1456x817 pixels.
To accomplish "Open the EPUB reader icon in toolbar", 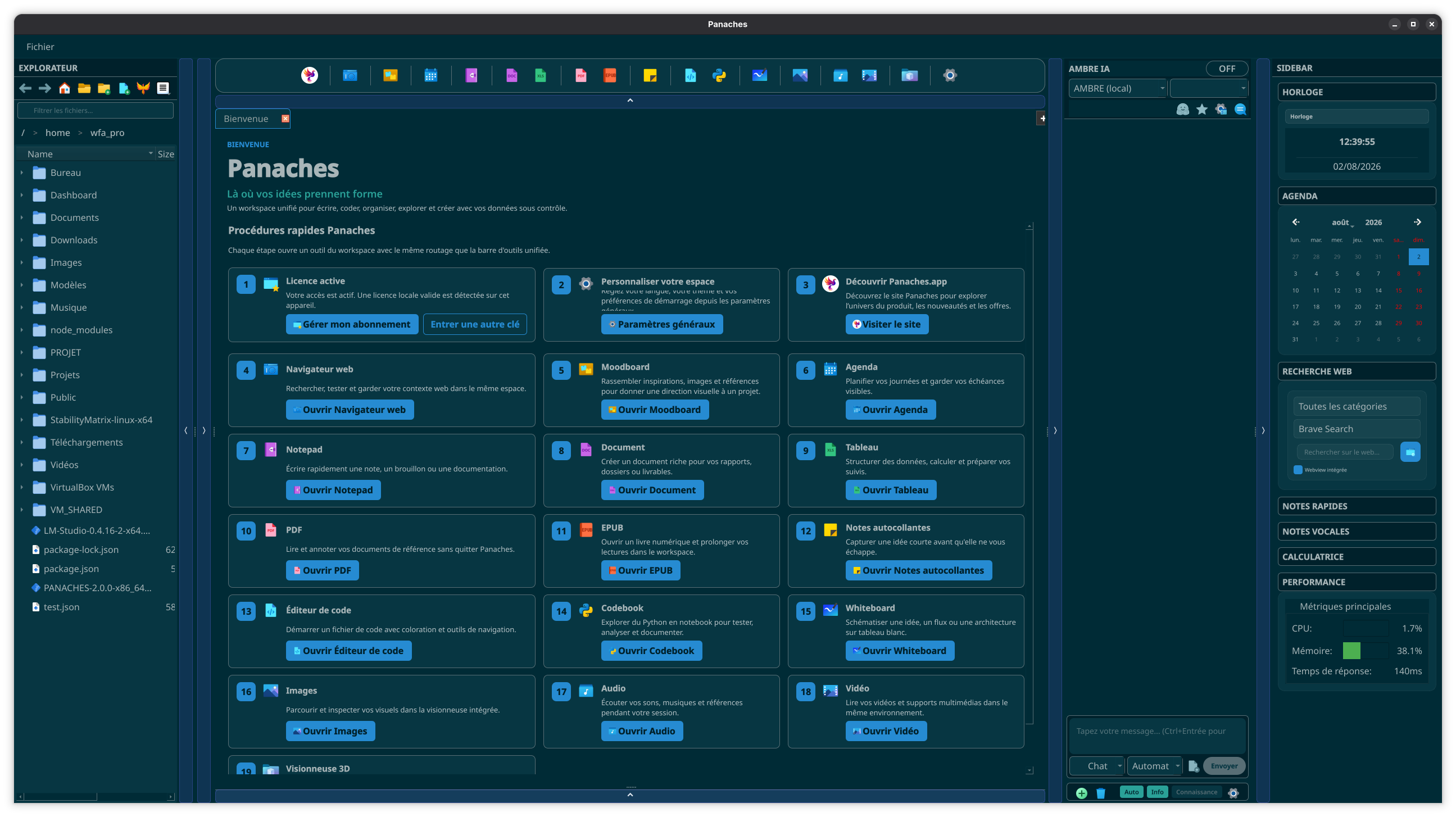I will tap(610, 75).
